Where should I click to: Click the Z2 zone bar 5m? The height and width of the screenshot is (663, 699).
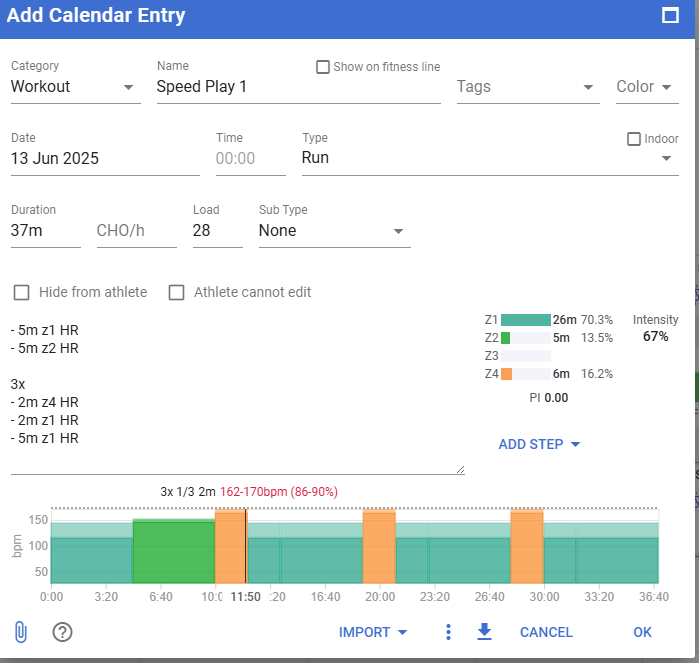[526, 338]
